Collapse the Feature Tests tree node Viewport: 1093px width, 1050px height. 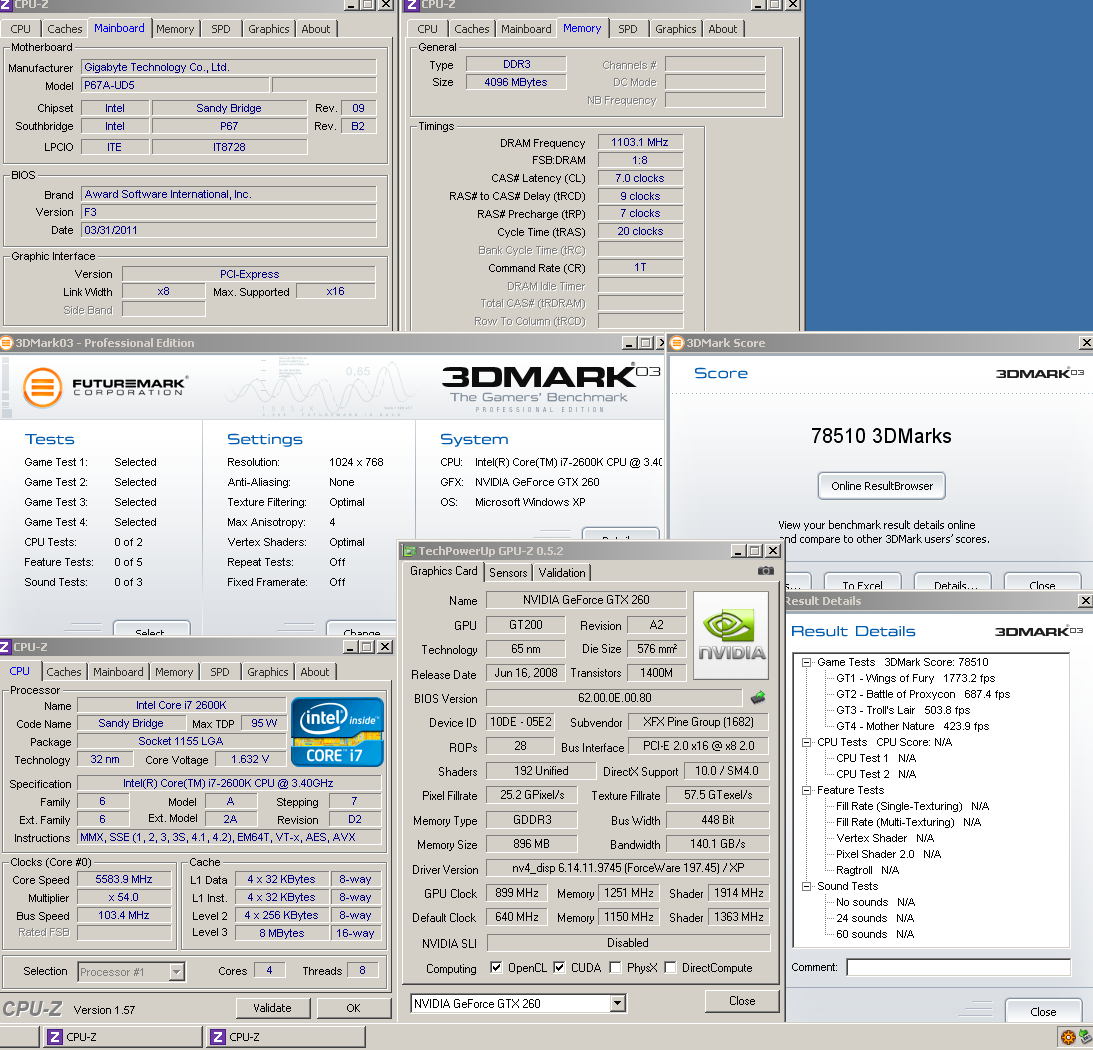[806, 791]
